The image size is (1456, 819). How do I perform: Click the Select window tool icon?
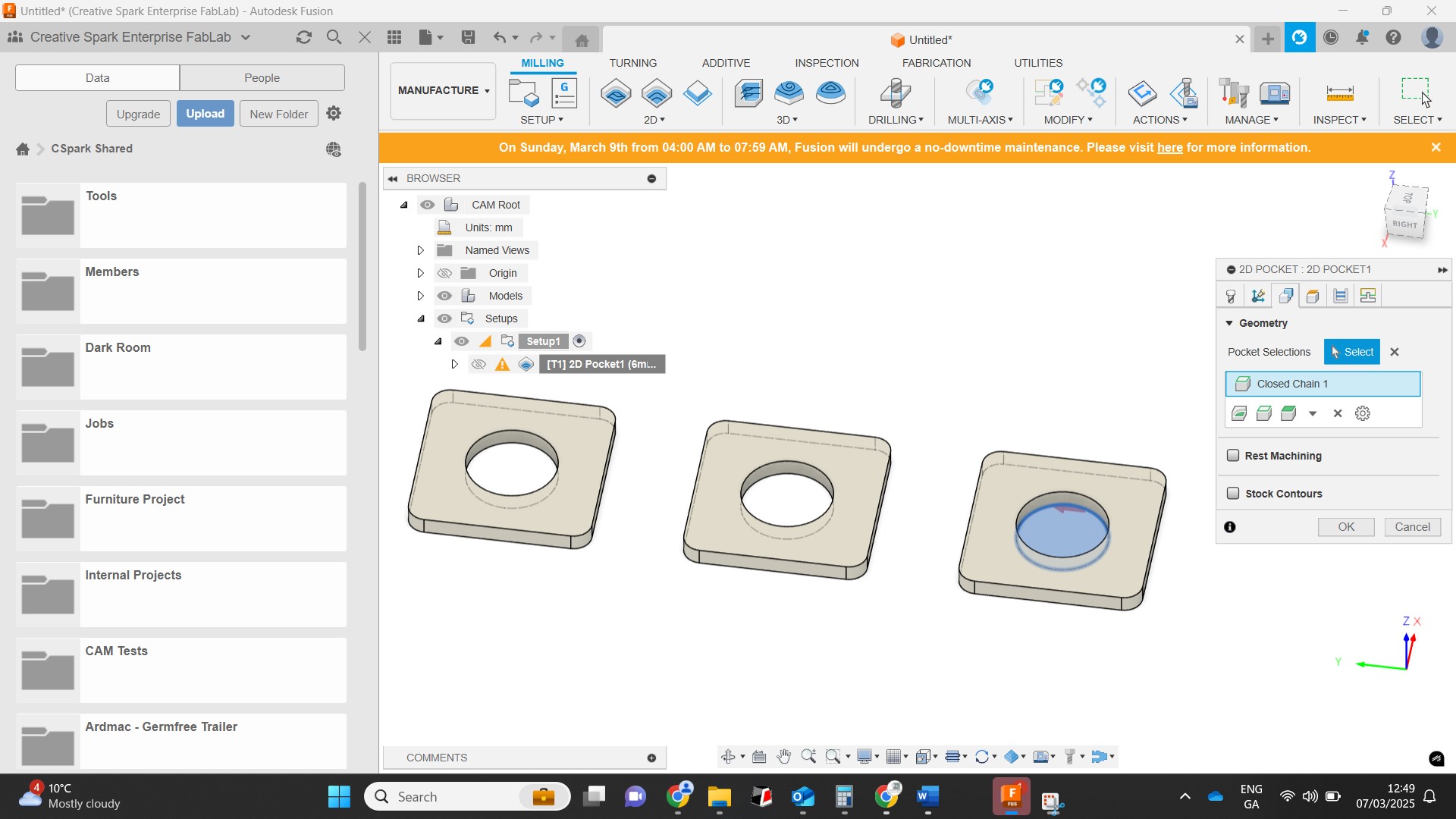(x=1416, y=91)
